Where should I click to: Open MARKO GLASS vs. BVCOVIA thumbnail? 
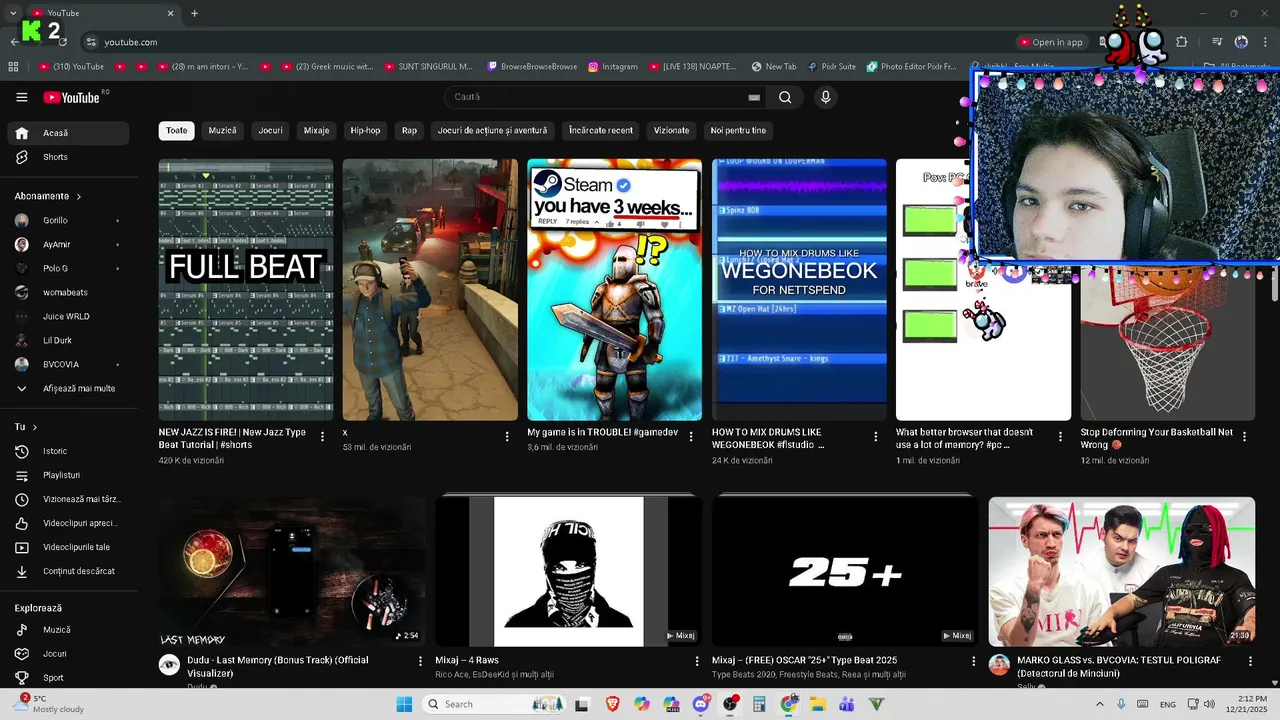[1121, 572]
